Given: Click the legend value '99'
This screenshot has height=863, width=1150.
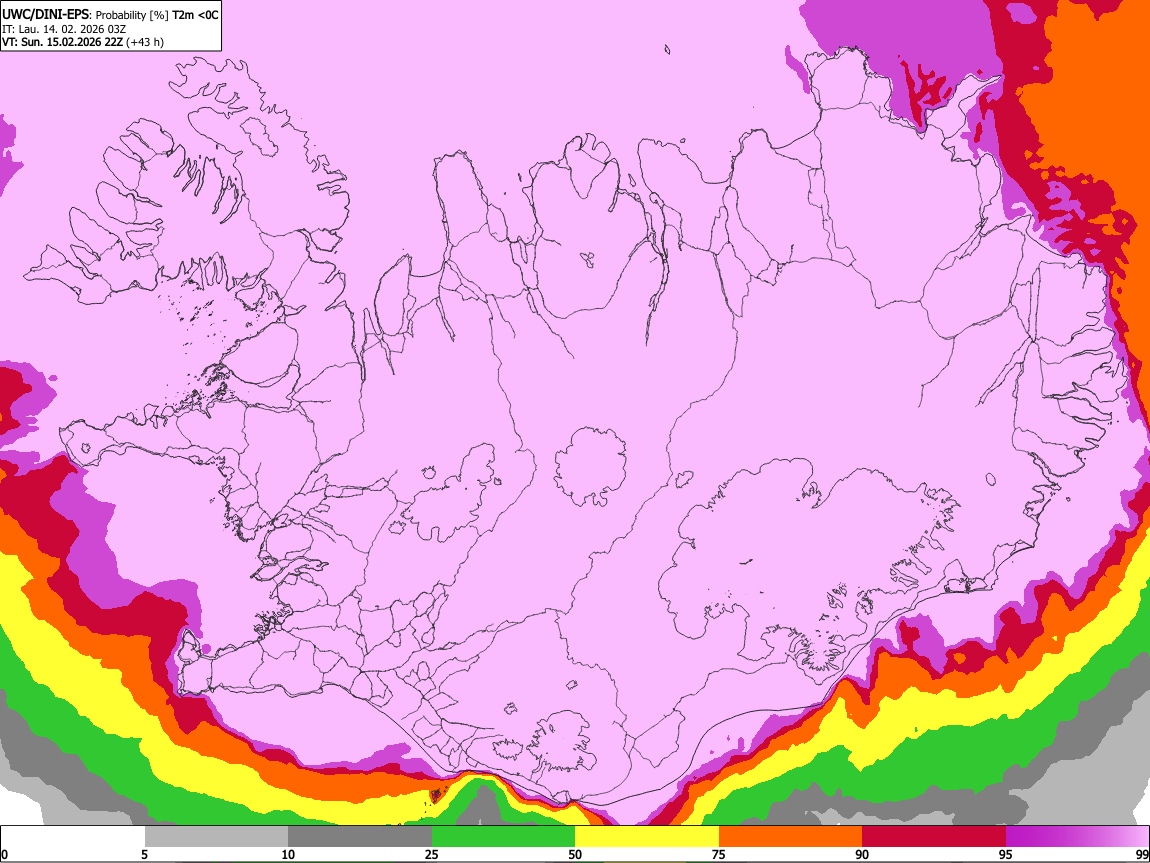Looking at the screenshot, I should click(1142, 854).
